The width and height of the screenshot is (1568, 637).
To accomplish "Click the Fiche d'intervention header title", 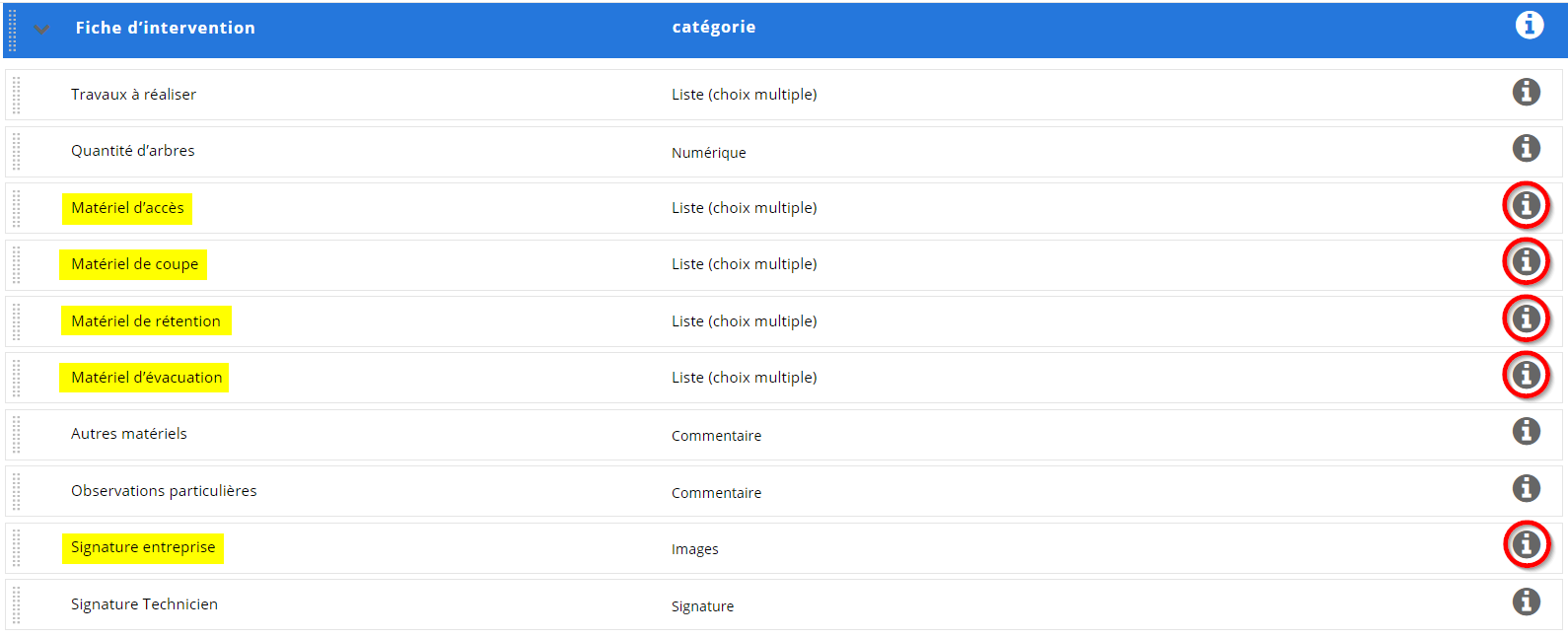I will (x=165, y=28).
